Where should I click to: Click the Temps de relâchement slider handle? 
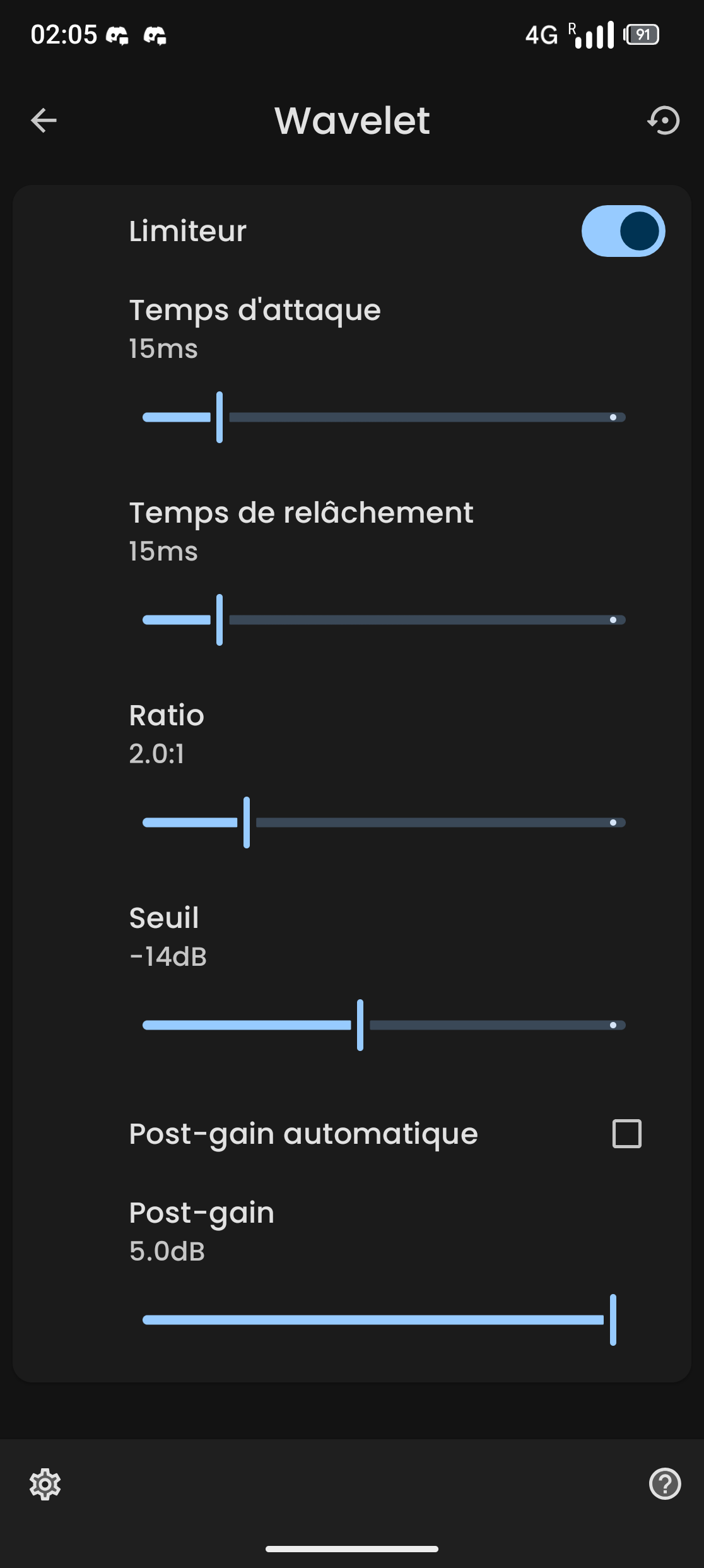pos(220,620)
